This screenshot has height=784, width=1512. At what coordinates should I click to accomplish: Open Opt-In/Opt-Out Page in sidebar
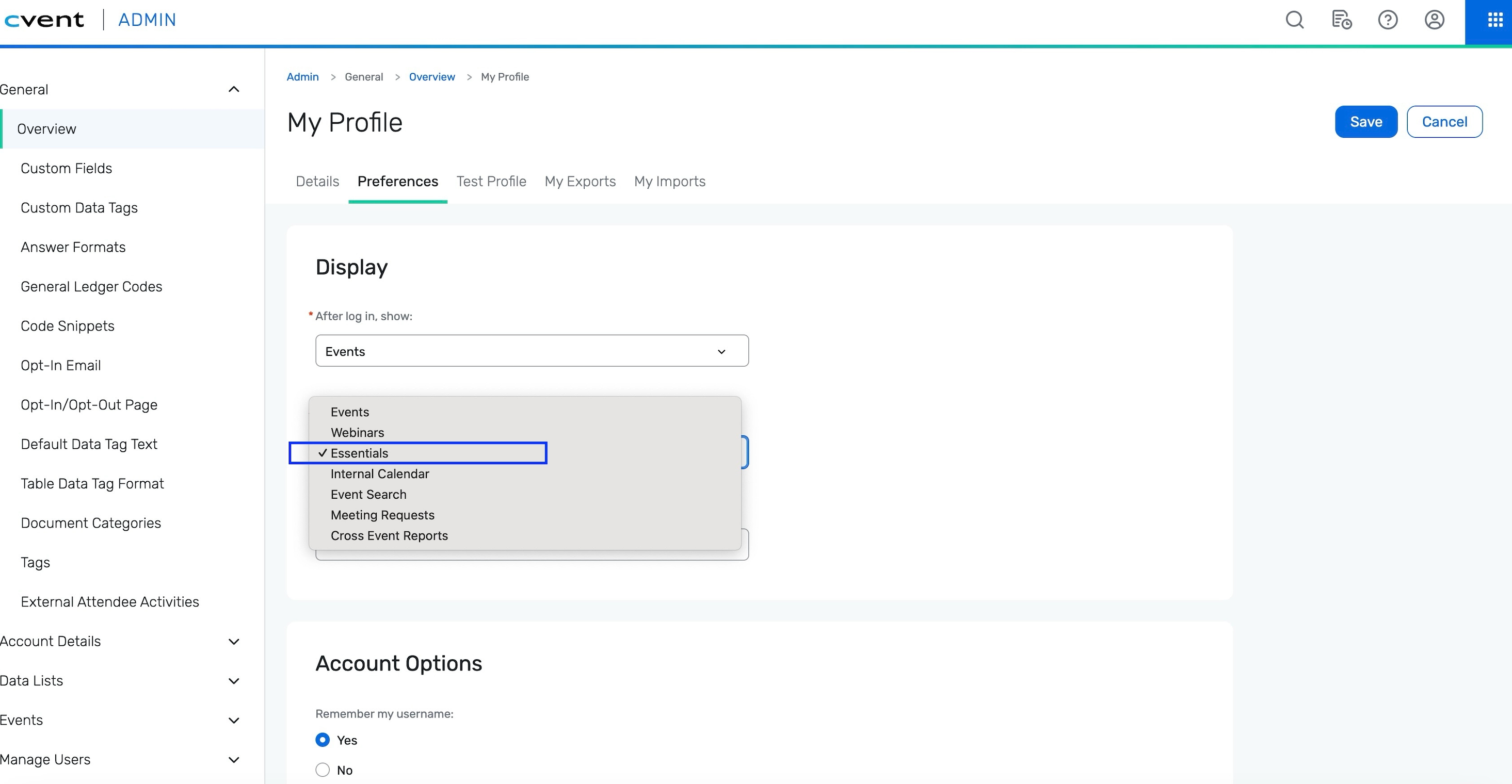point(89,405)
